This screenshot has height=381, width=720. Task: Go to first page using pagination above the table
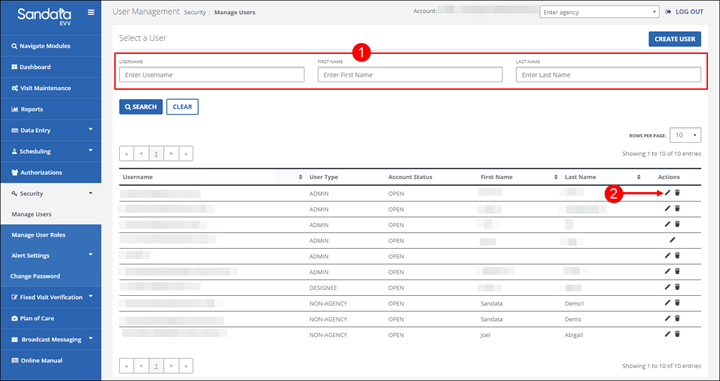tap(126, 154)
